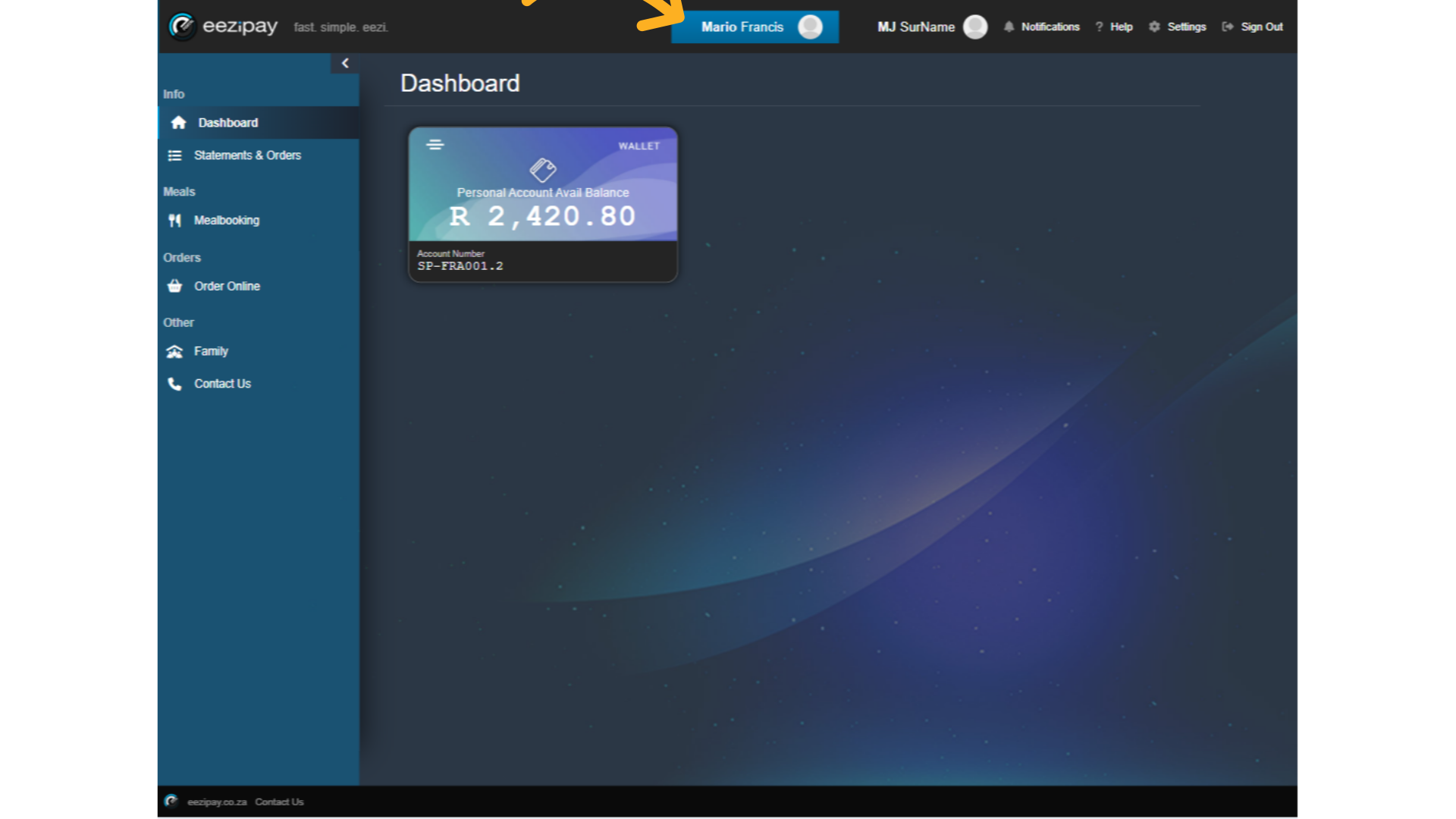The width and height of the screenshot is (1456, 819).
Task: Click the MJ SurName avatar image
Action: pos(975,27)
